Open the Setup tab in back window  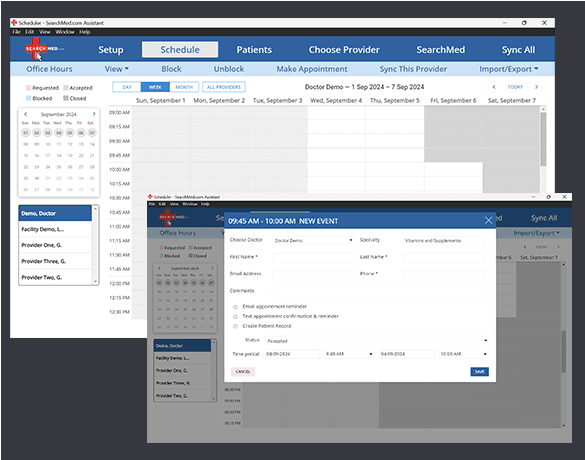pyautogui.click(x=111, y=50)
